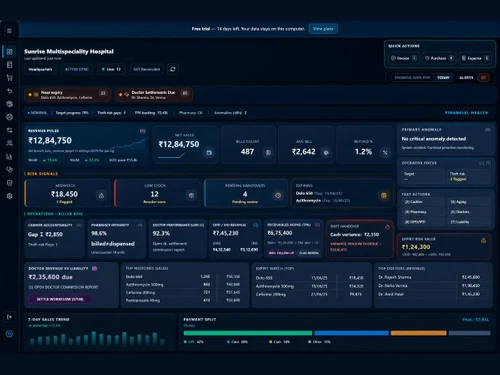Open the hamburger menu in the sidebar
Screen dimensions: 500x375
9,31
